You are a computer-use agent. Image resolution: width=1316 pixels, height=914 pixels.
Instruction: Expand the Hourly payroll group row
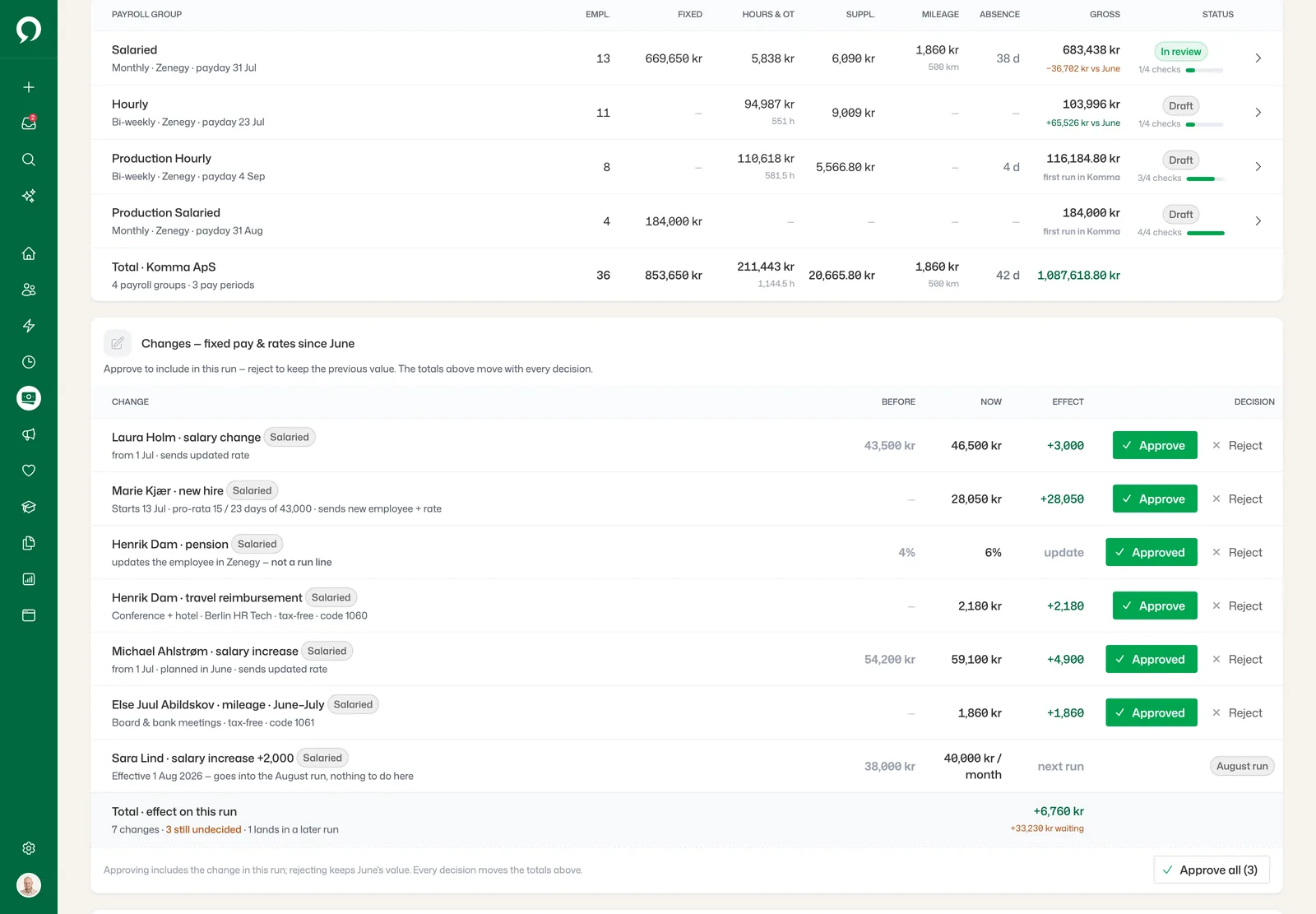click(1258, 113)
